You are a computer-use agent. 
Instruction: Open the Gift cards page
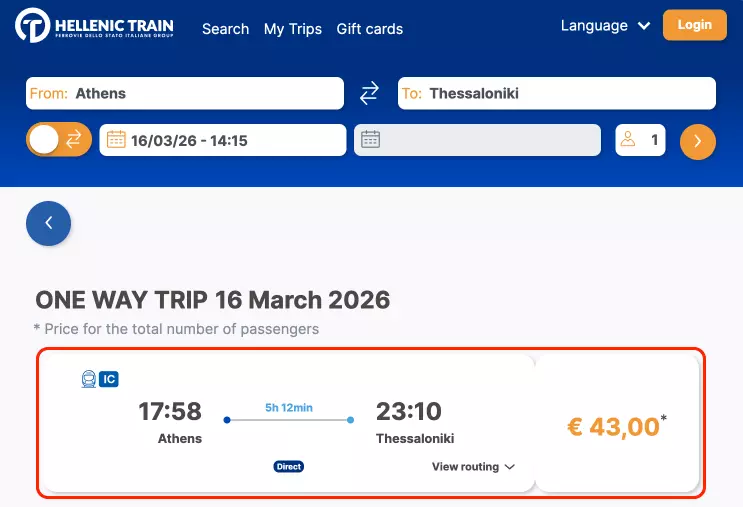369,29
